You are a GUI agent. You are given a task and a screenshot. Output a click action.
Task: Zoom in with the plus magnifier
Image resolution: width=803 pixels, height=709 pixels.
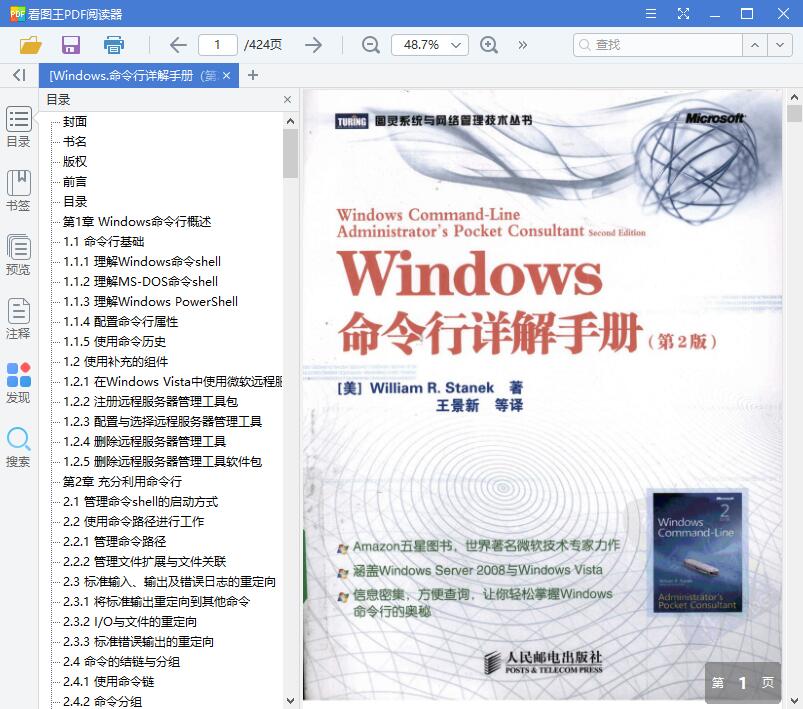489,45
